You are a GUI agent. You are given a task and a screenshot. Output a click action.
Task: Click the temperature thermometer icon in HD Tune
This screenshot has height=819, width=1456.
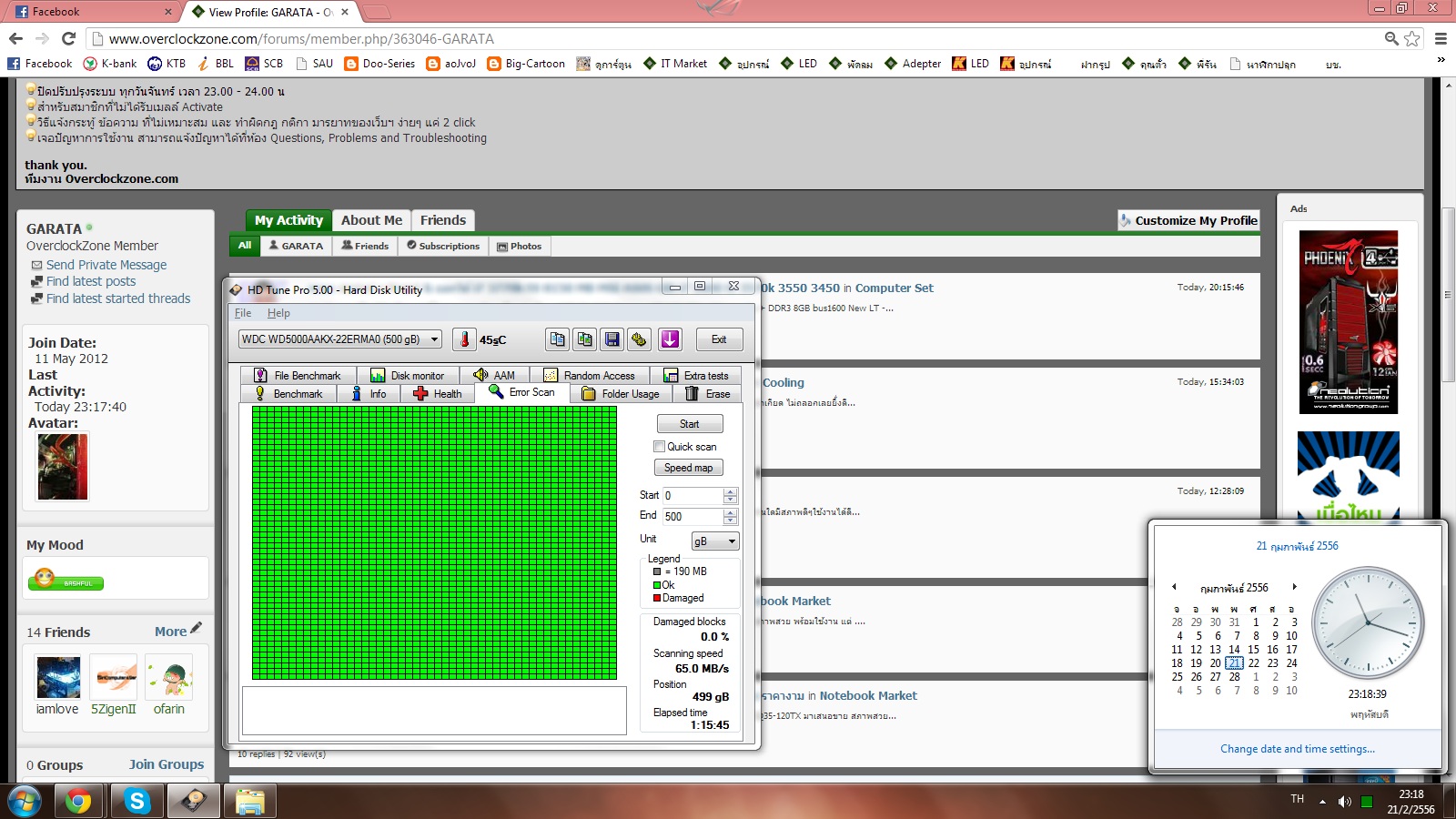pyautogui.click(x=464, y=339)
